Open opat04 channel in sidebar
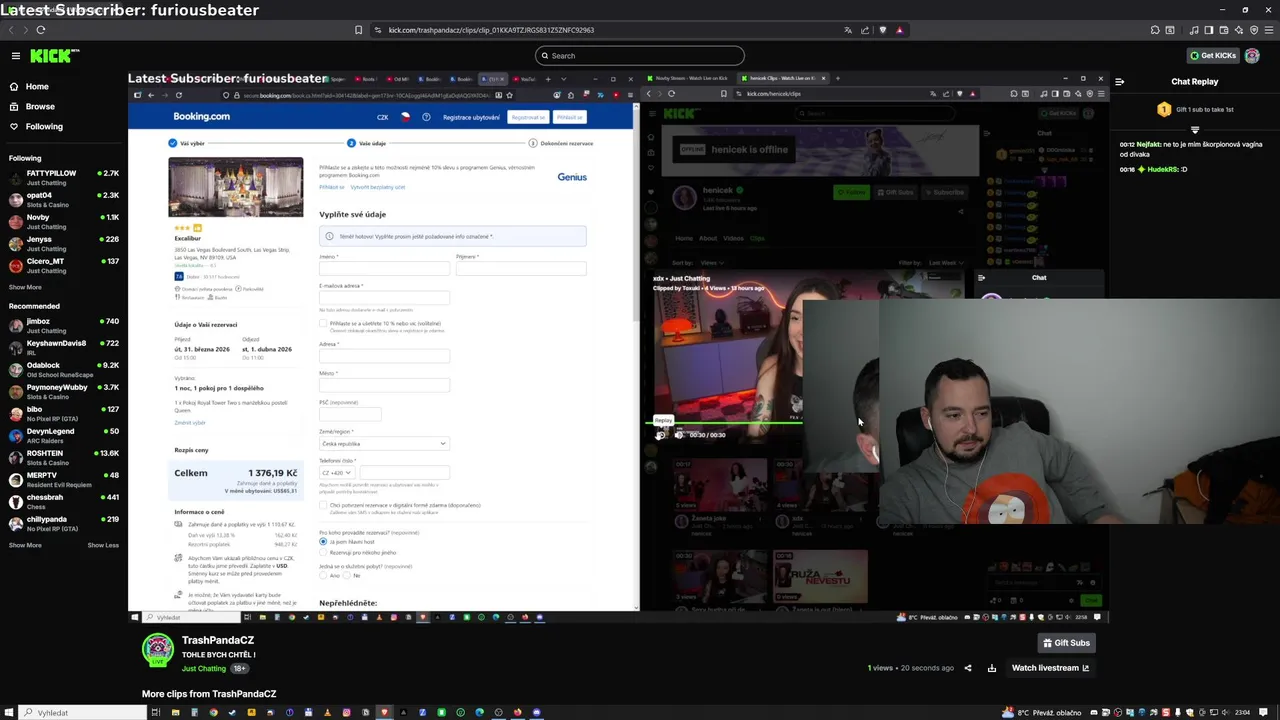The image size is (1280, 720). tap(64, 200)
